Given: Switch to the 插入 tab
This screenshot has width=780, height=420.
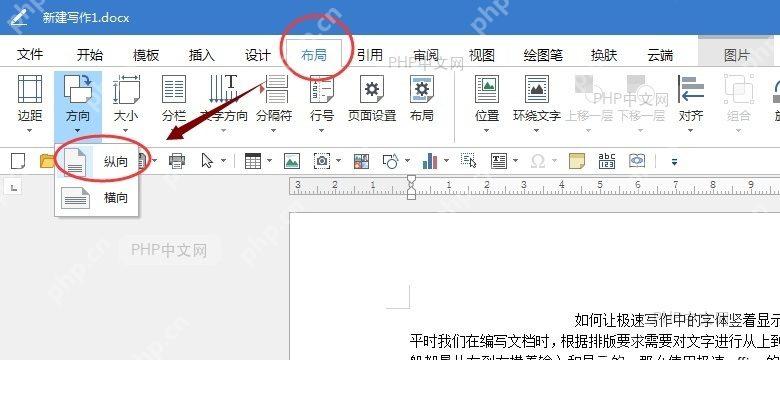Looking at the screenshot, I should click(x=201, y=54).
